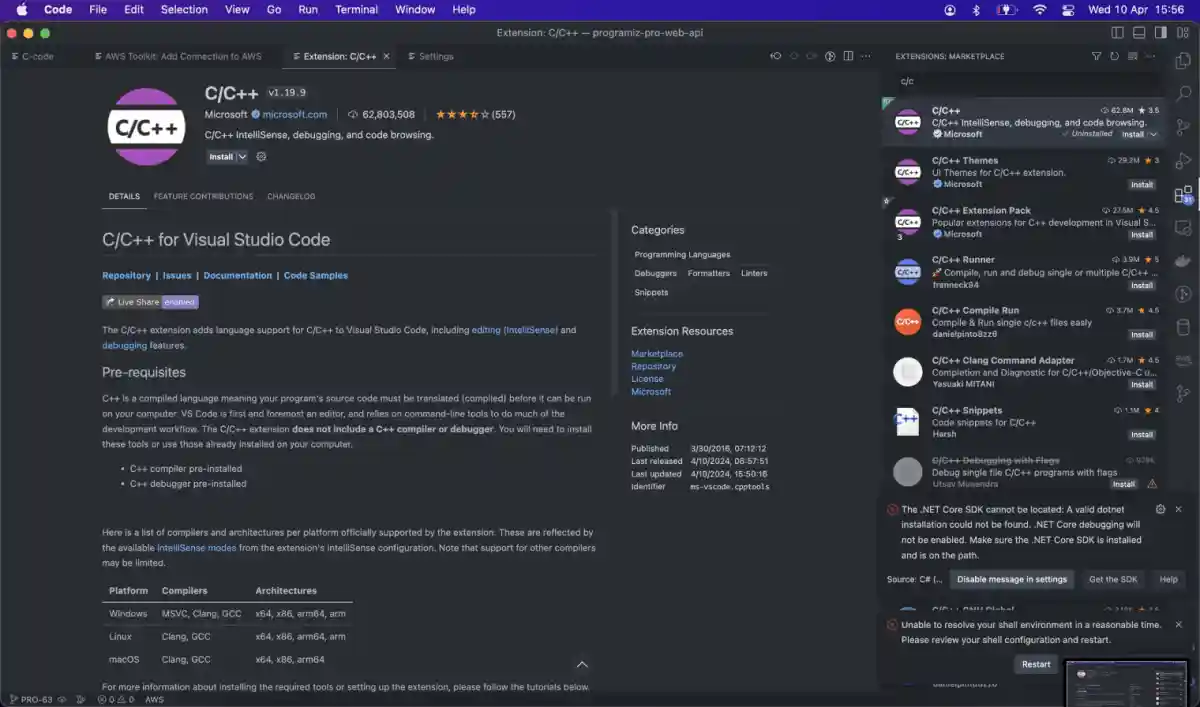Open the Repository link for C/C++

tap(127, 275)
